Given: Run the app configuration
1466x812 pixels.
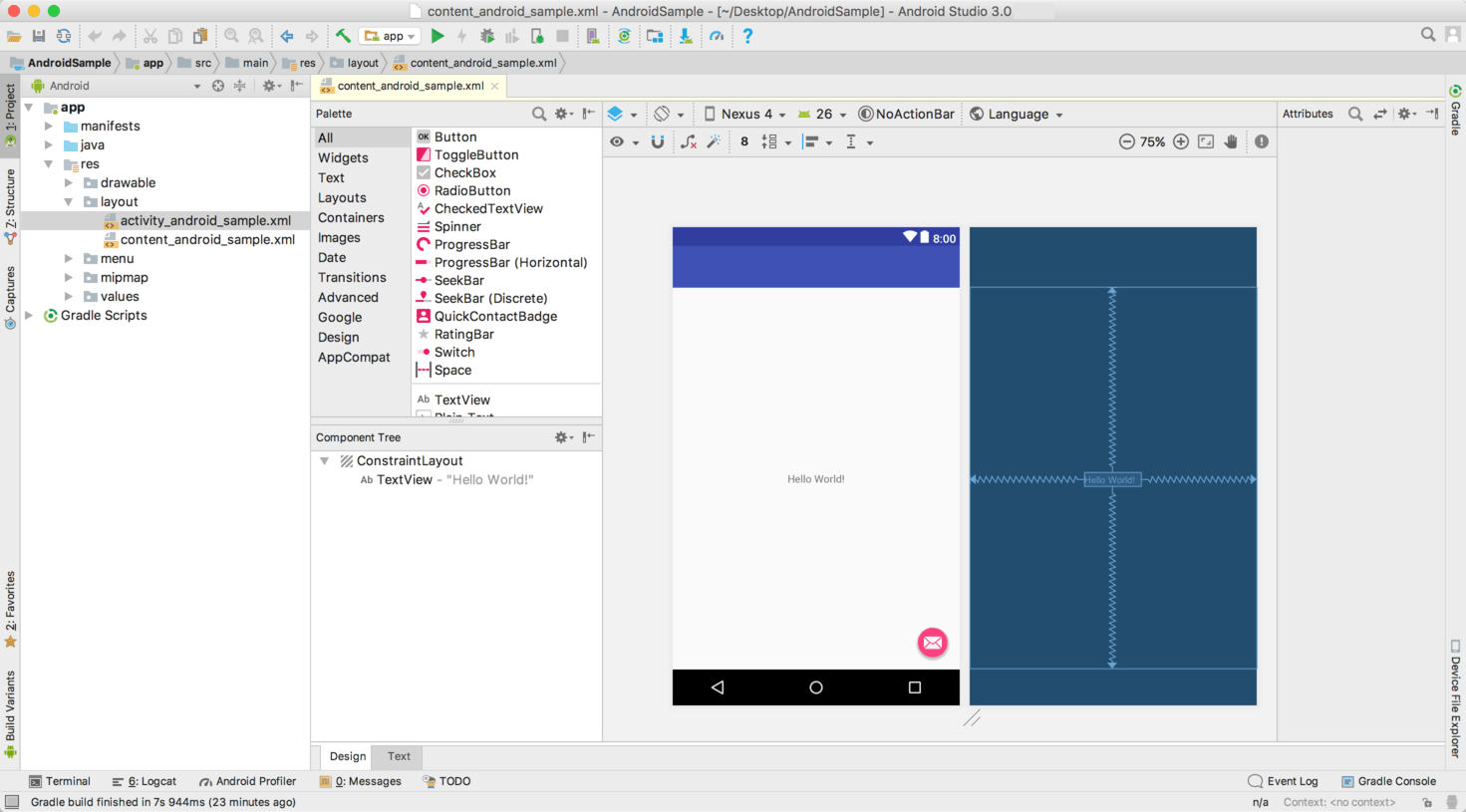Looking at the screenshot, I should pyautogui.click(x=438, y=36).
